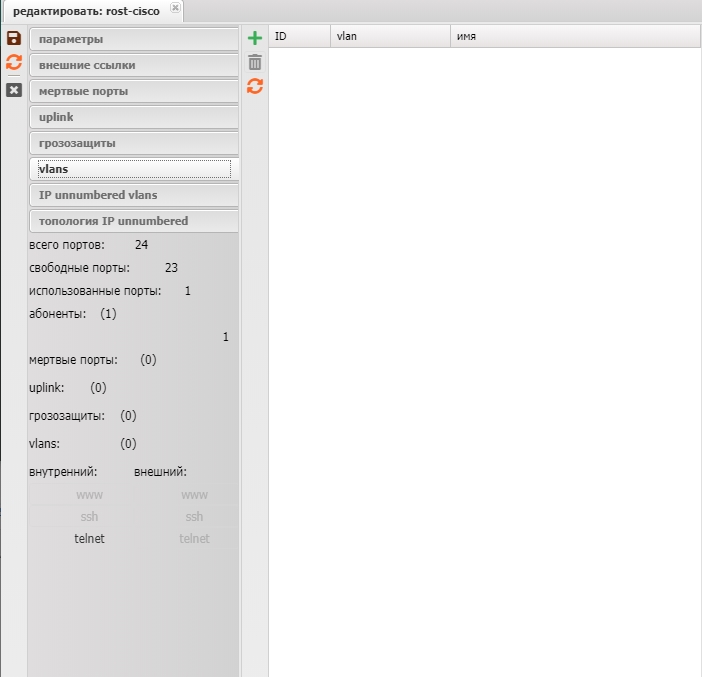Click the orange refresh icon in left toolbar
The image size is (702, 677).
tap(14, 63)
